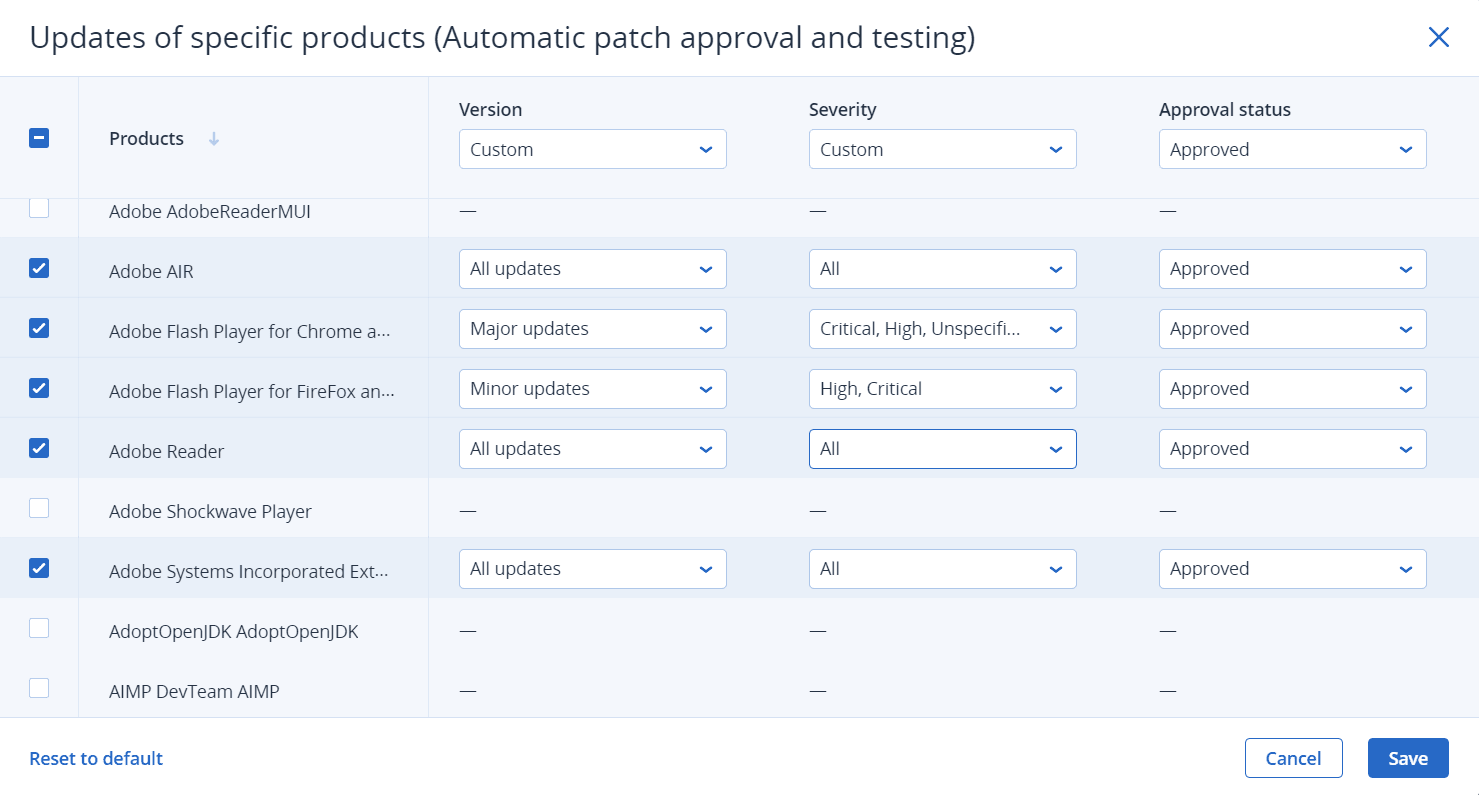Open the header Version Custom dropdown
1479x795 pixels.
click(x=592, y=149)
